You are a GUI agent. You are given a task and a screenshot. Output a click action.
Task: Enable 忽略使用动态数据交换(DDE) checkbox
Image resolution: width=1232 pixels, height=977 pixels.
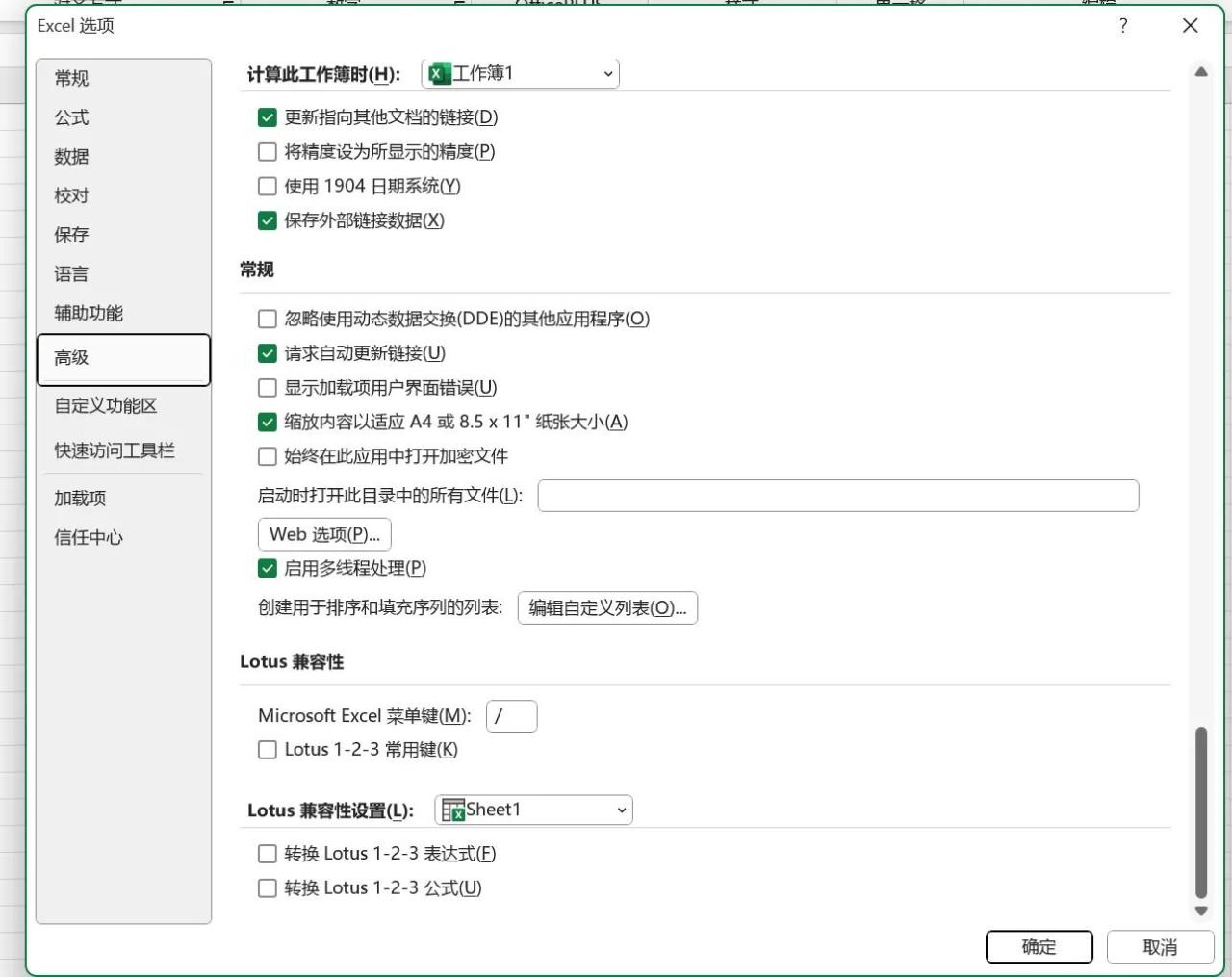[268, 320]
